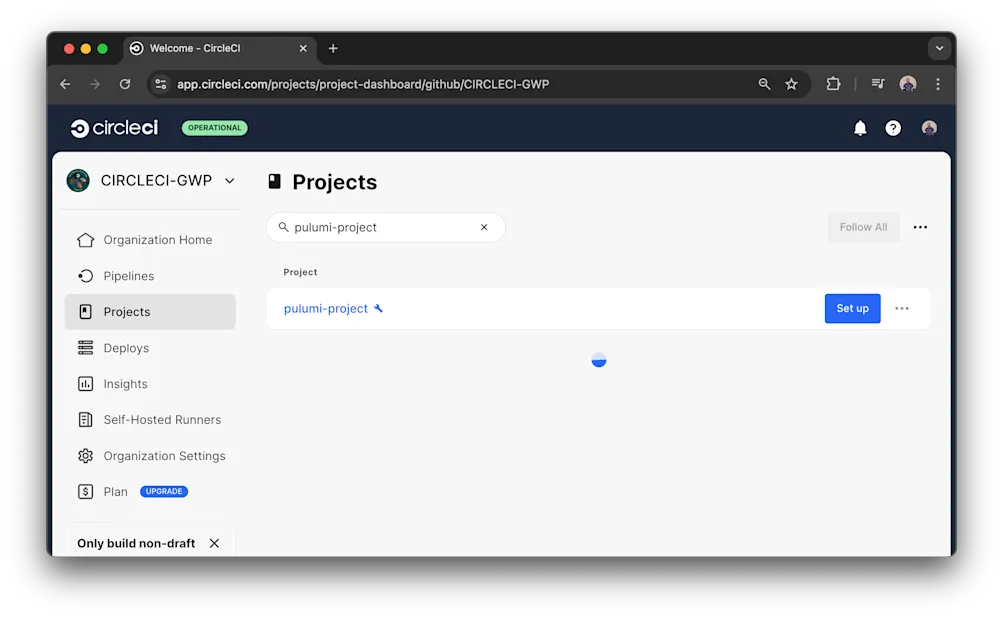Image resolution: width=1003 pixels, height=618 pixels.
Task: Click the Self-Hosted Runners icon
Action: click(85, 420)
